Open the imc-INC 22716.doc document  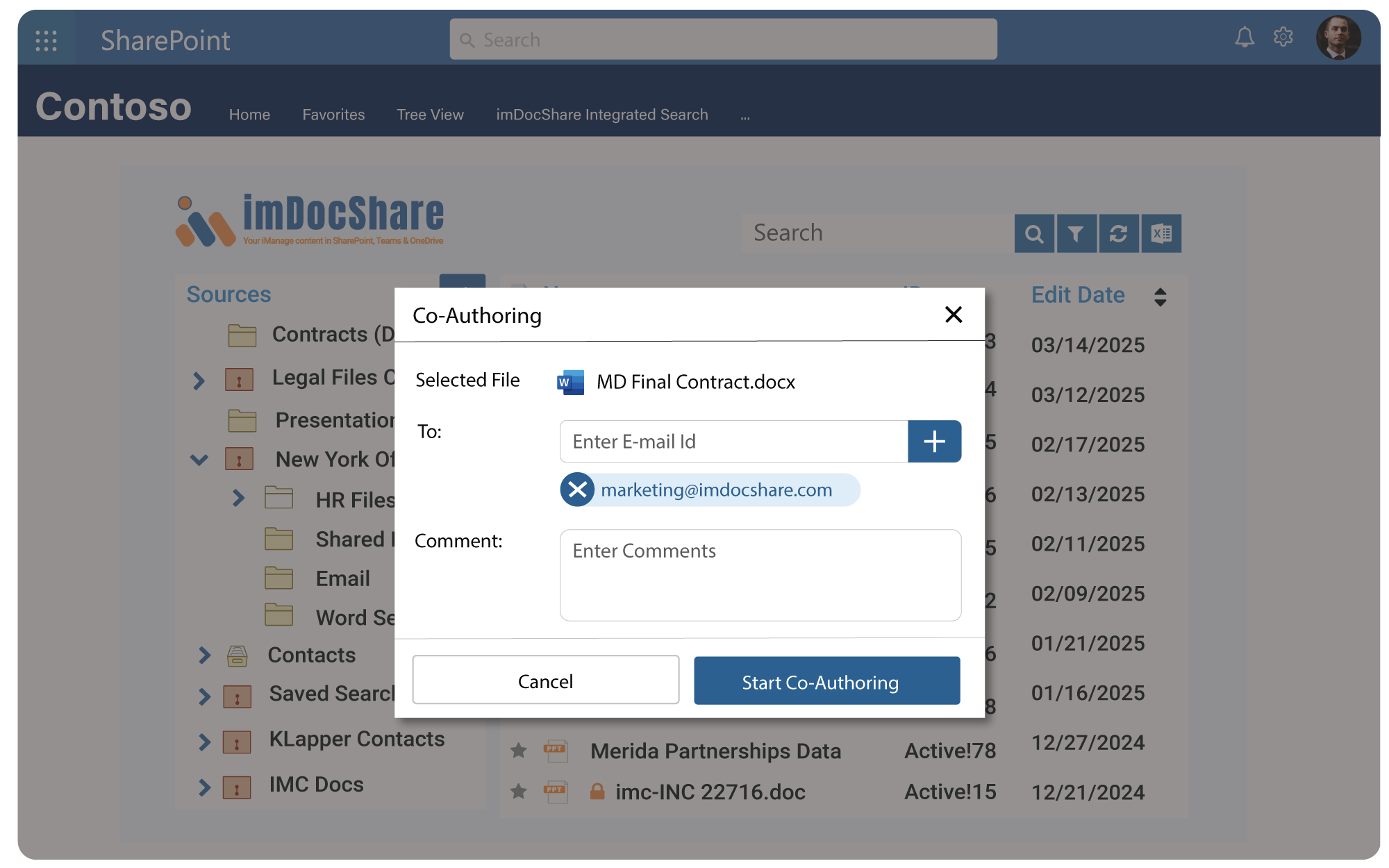pyautogui.click(x=710, y=792)
